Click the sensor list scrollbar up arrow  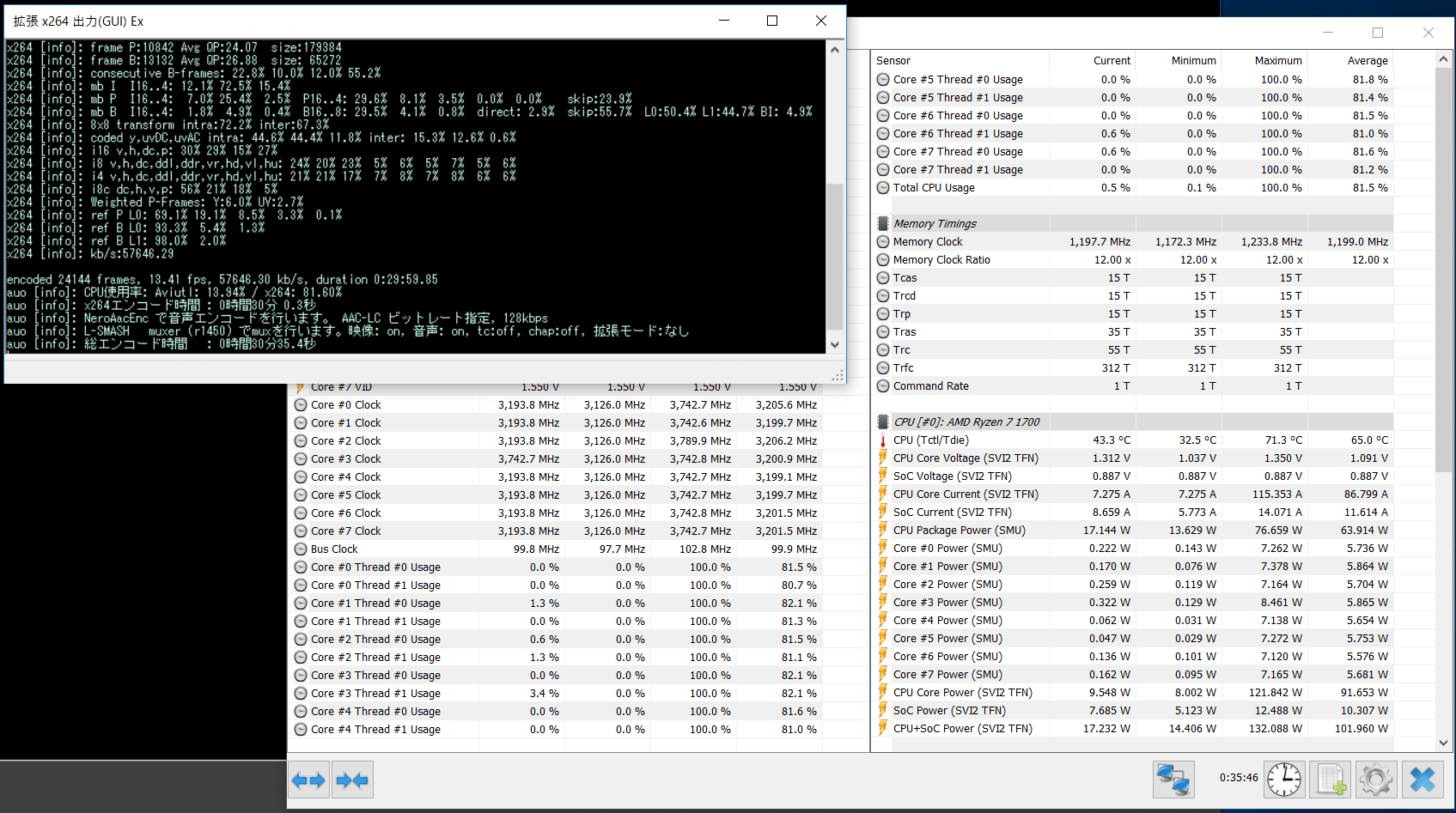[x=1444, y=60]
